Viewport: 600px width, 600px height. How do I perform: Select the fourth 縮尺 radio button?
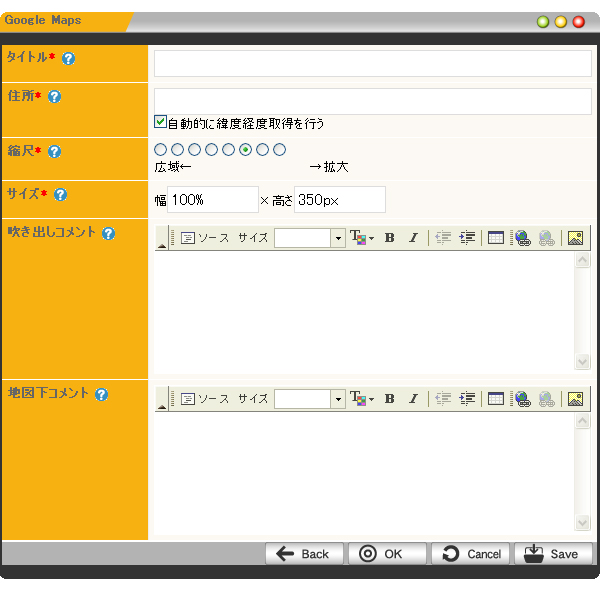[212, 150]
